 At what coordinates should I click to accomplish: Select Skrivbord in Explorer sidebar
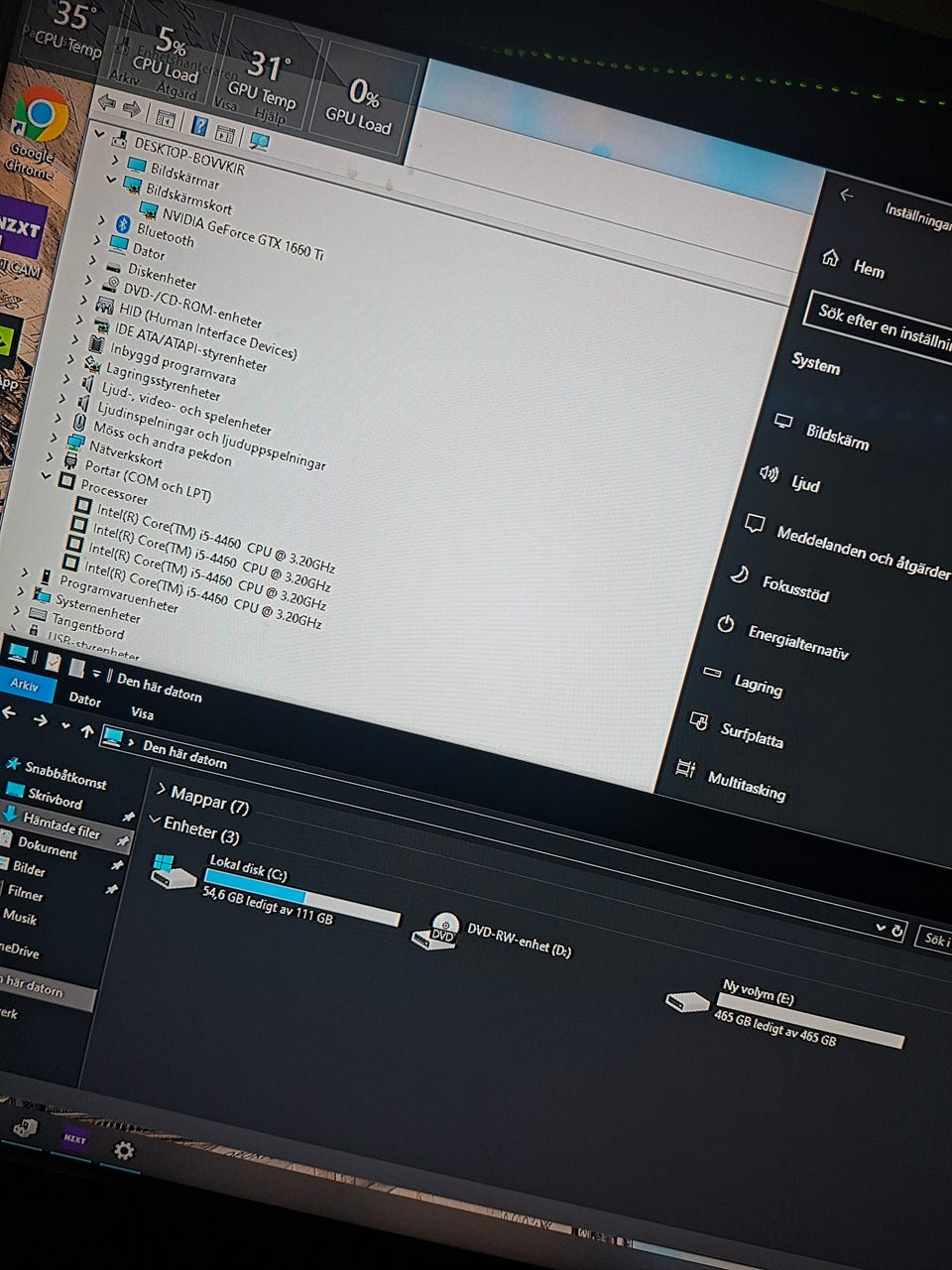point(46,796)
